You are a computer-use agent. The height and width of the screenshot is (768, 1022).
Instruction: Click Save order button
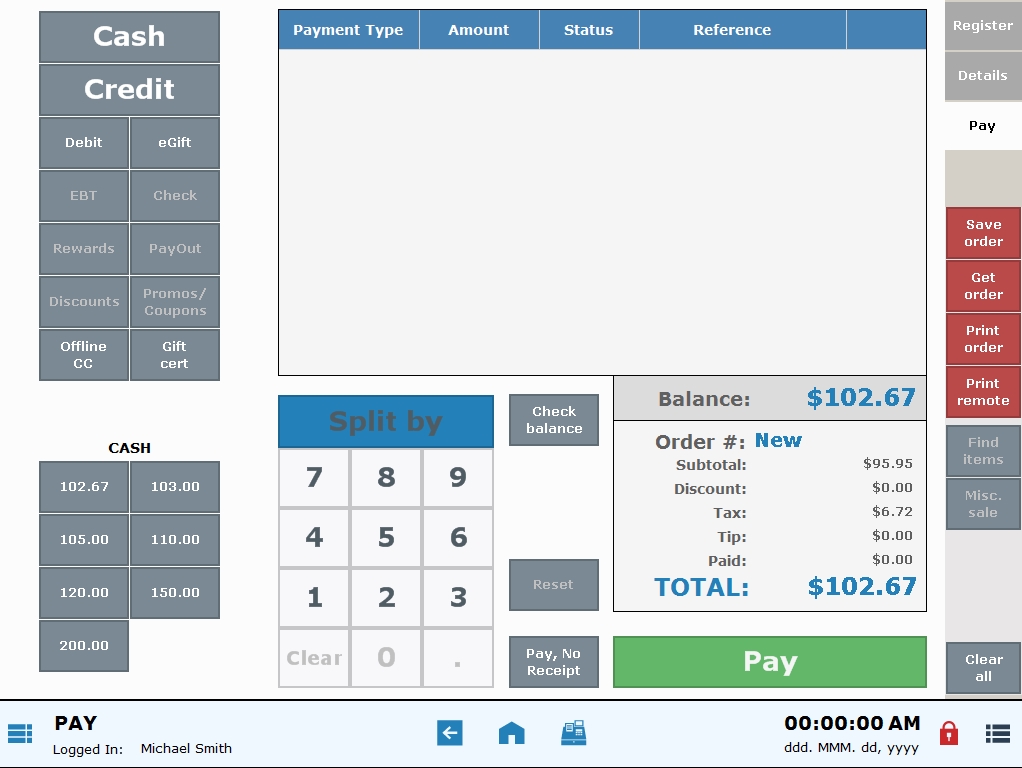983,233
